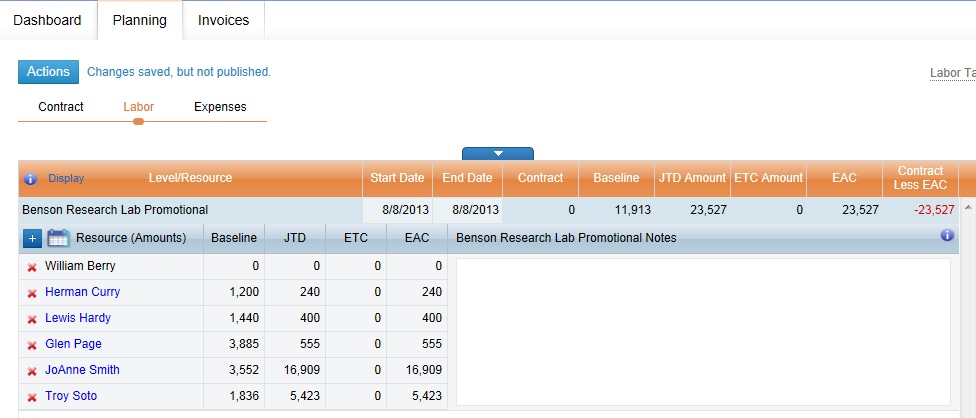The width and height of the screenshot is (976, 418).
Task: Open the JoAnne Smith resource link
Action: [82, 370]
